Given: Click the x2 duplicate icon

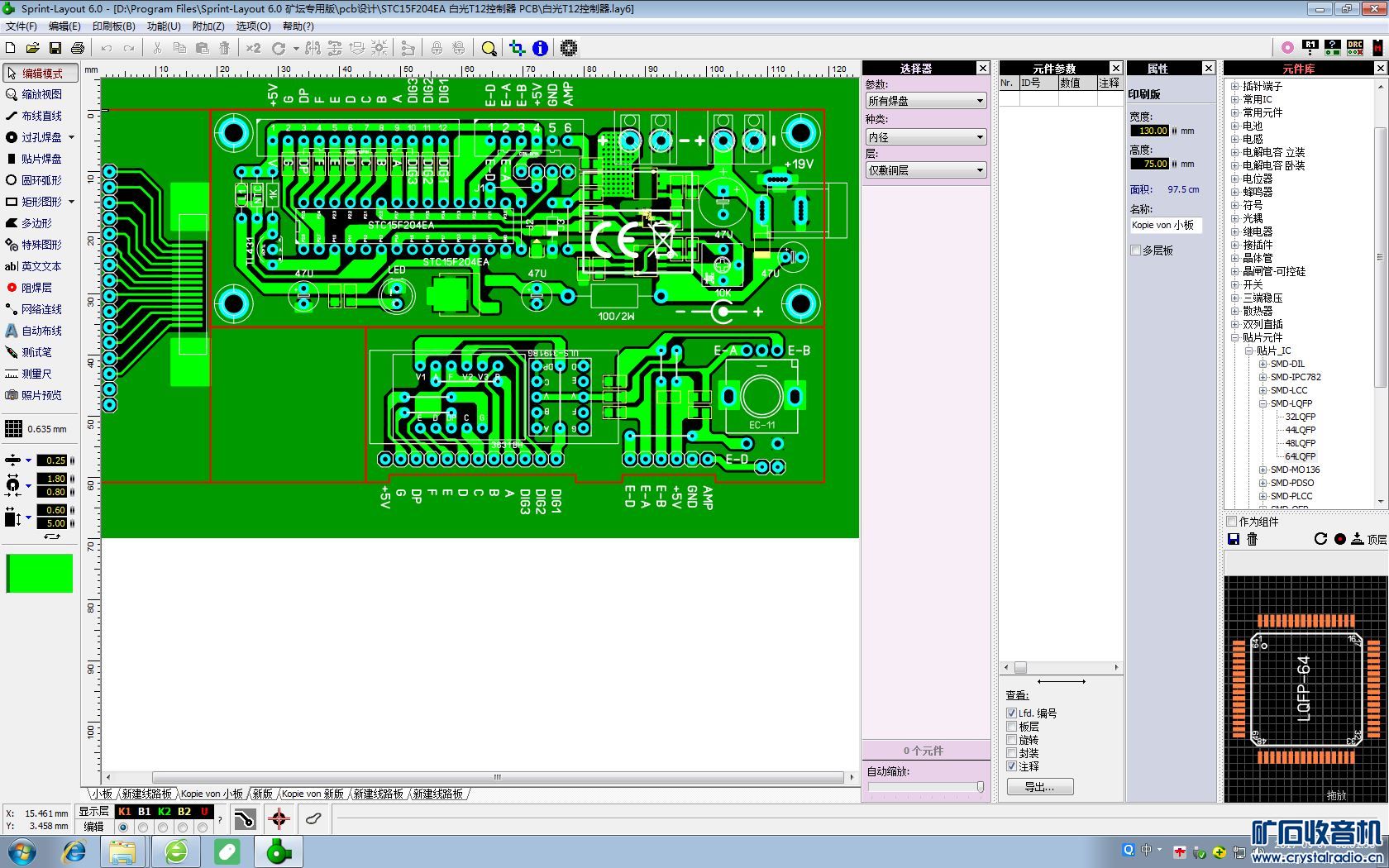Looking at the screenshot, I should coord(253,48).
